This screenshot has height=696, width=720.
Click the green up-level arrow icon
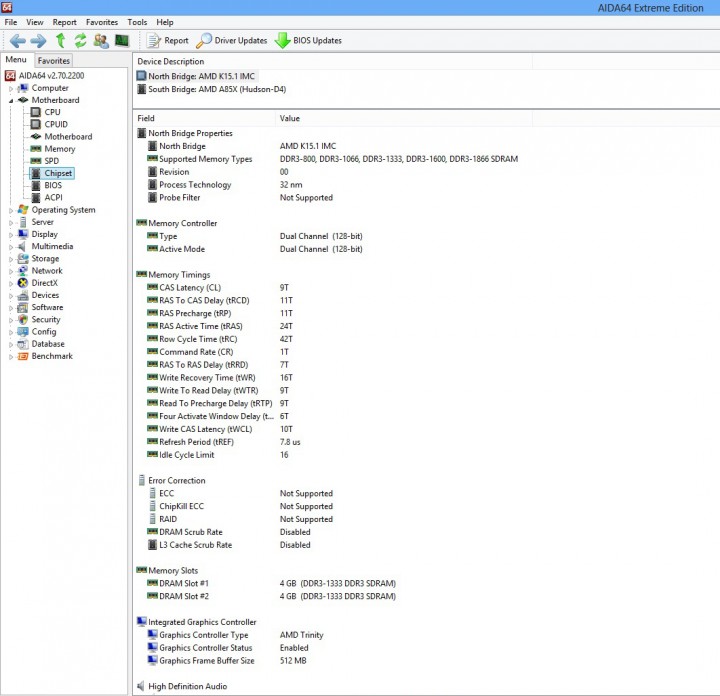tap(60, 40)
